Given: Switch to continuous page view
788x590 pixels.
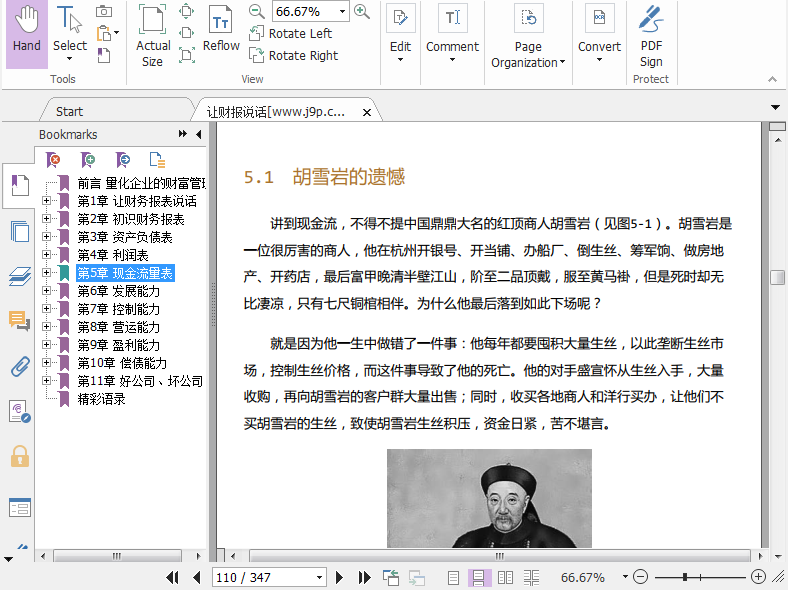Looking at the screenshot, I should pyautogui.click(x=479, y=577).
